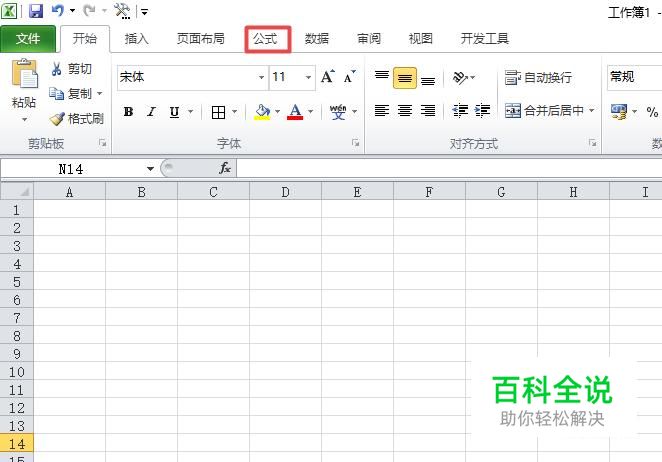
Task: Click the Redo arrow icon
Action: coord(89,11)
